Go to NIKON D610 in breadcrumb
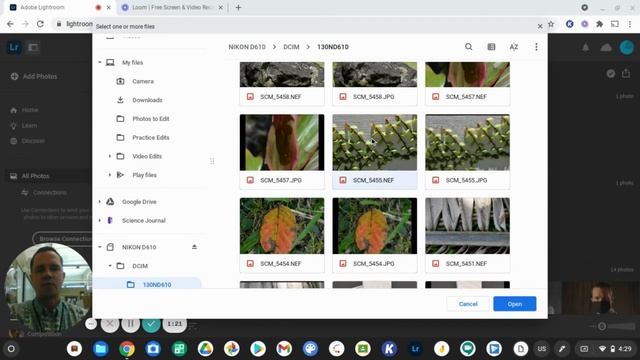 point(247,47)
